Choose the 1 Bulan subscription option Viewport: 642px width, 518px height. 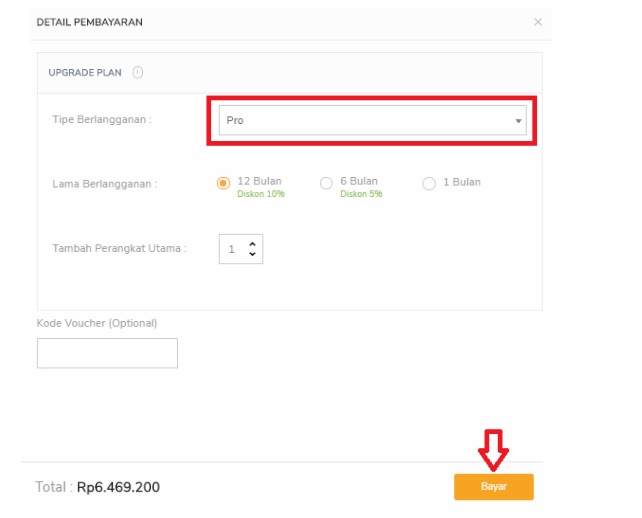pos(429,183)
